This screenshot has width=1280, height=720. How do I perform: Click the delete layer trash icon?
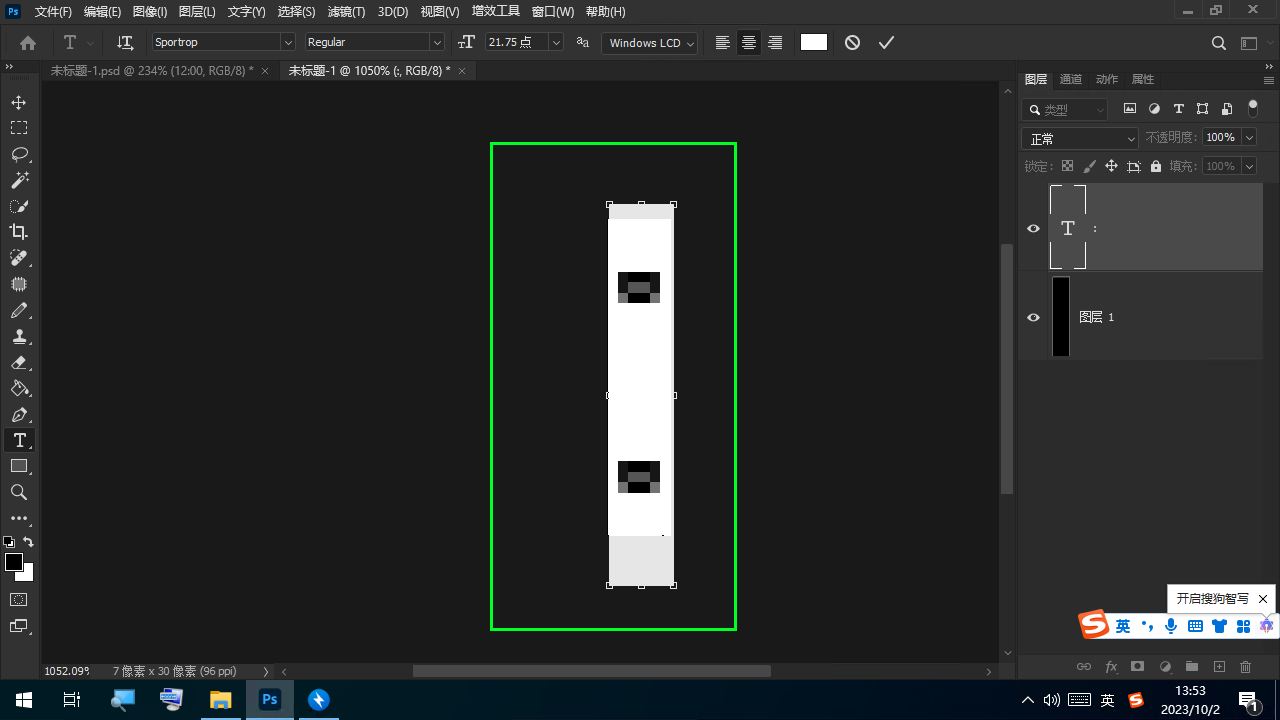tap(1245, 667)
